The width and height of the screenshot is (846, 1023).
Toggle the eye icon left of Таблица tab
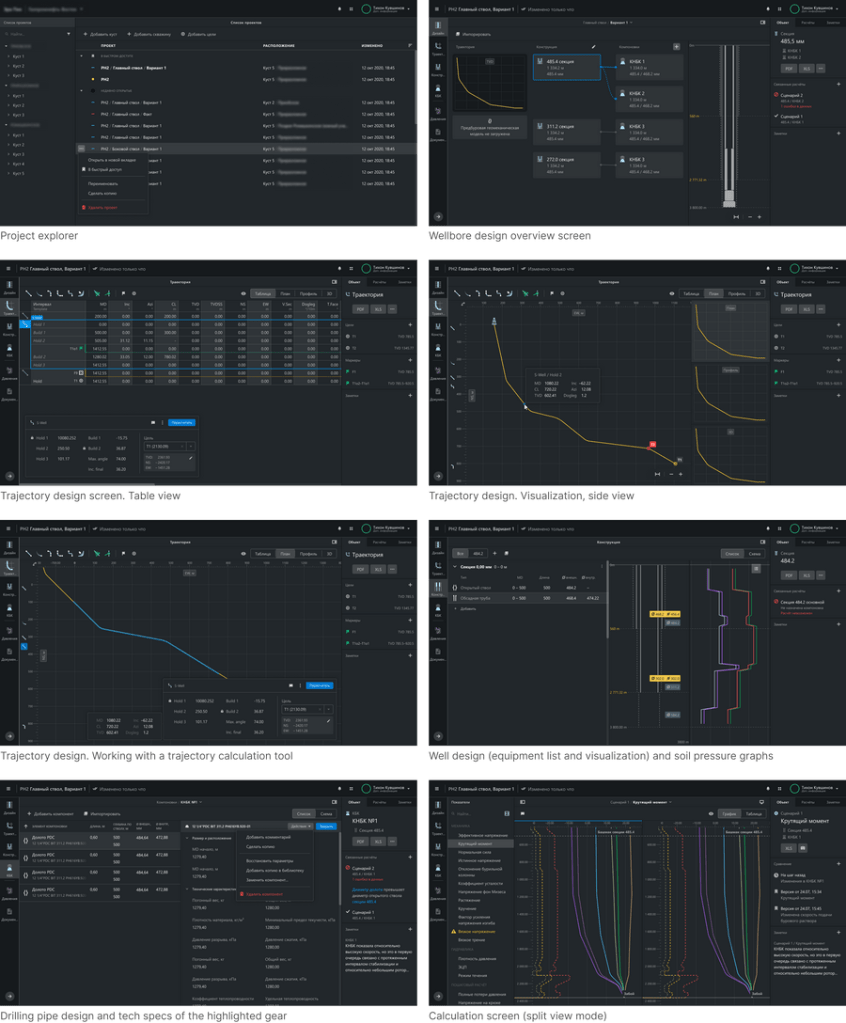[244, 294]
